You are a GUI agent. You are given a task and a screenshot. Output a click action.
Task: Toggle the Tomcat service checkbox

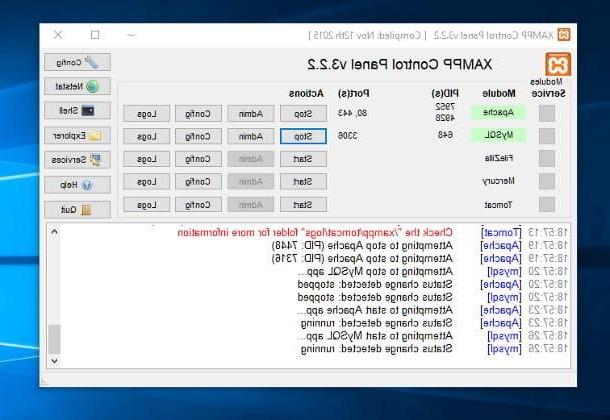(x=547, y=205)
